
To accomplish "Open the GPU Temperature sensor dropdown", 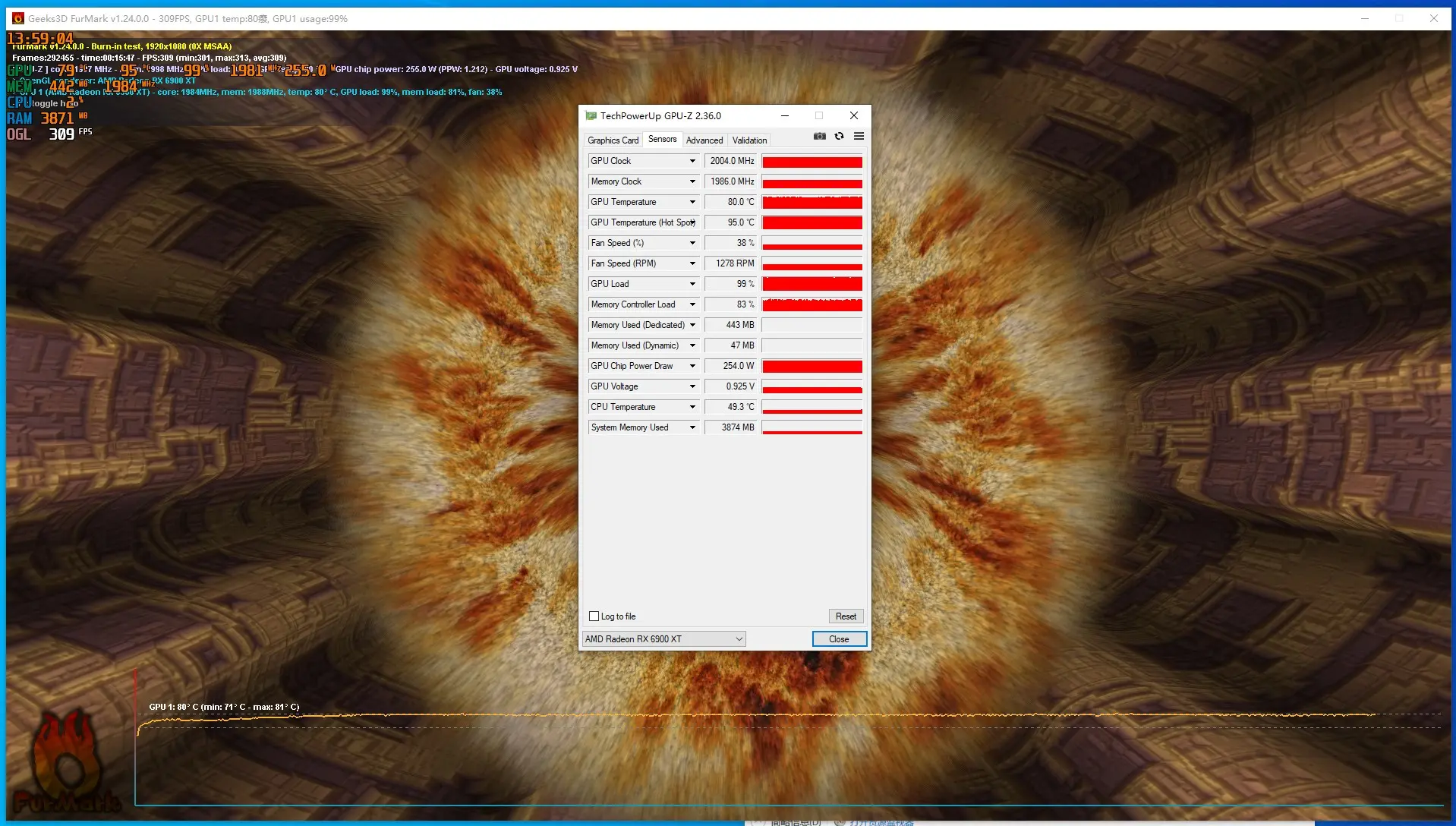I will click(692, 202).
